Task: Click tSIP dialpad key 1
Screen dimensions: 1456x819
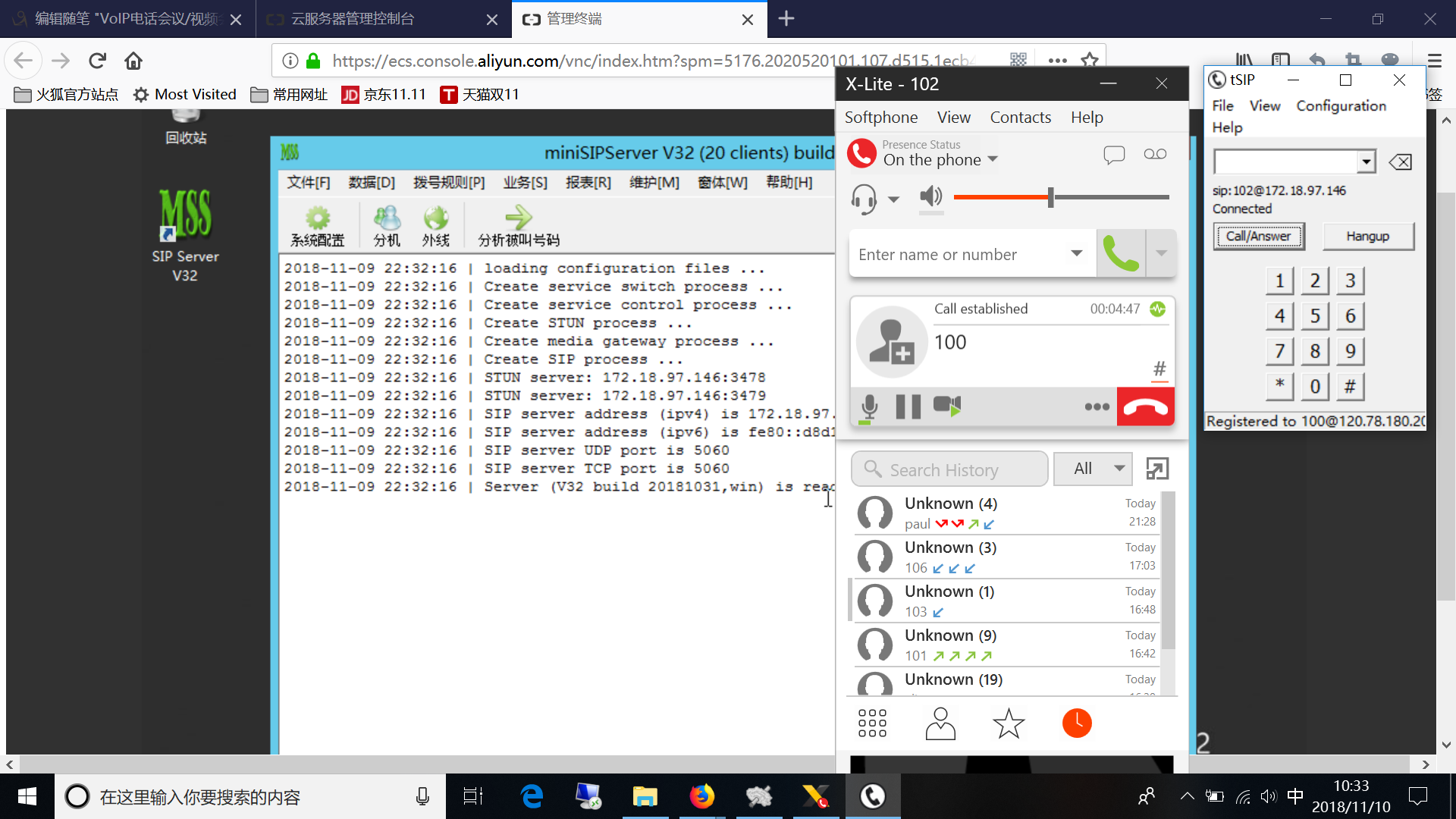Action: [x=1279, y=281]
